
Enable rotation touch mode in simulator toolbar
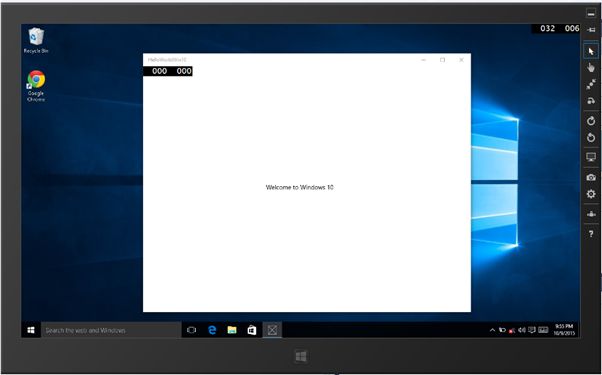pos(591,101)
